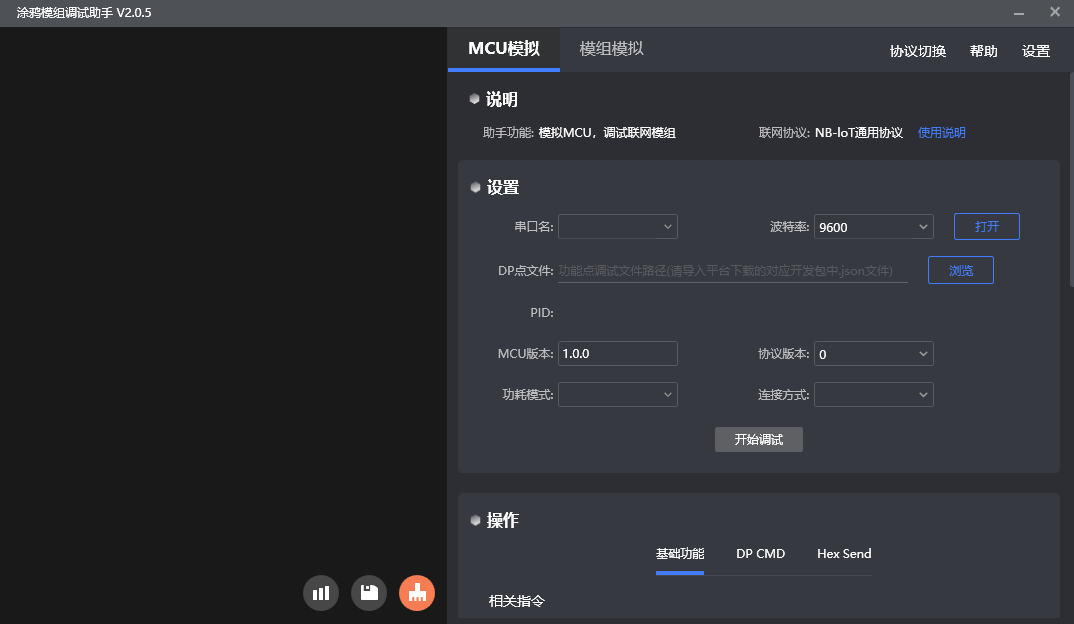Screen dimensions: 1074x624
Task: Select the MCU模拟 tab
Action: click(504, 47)
